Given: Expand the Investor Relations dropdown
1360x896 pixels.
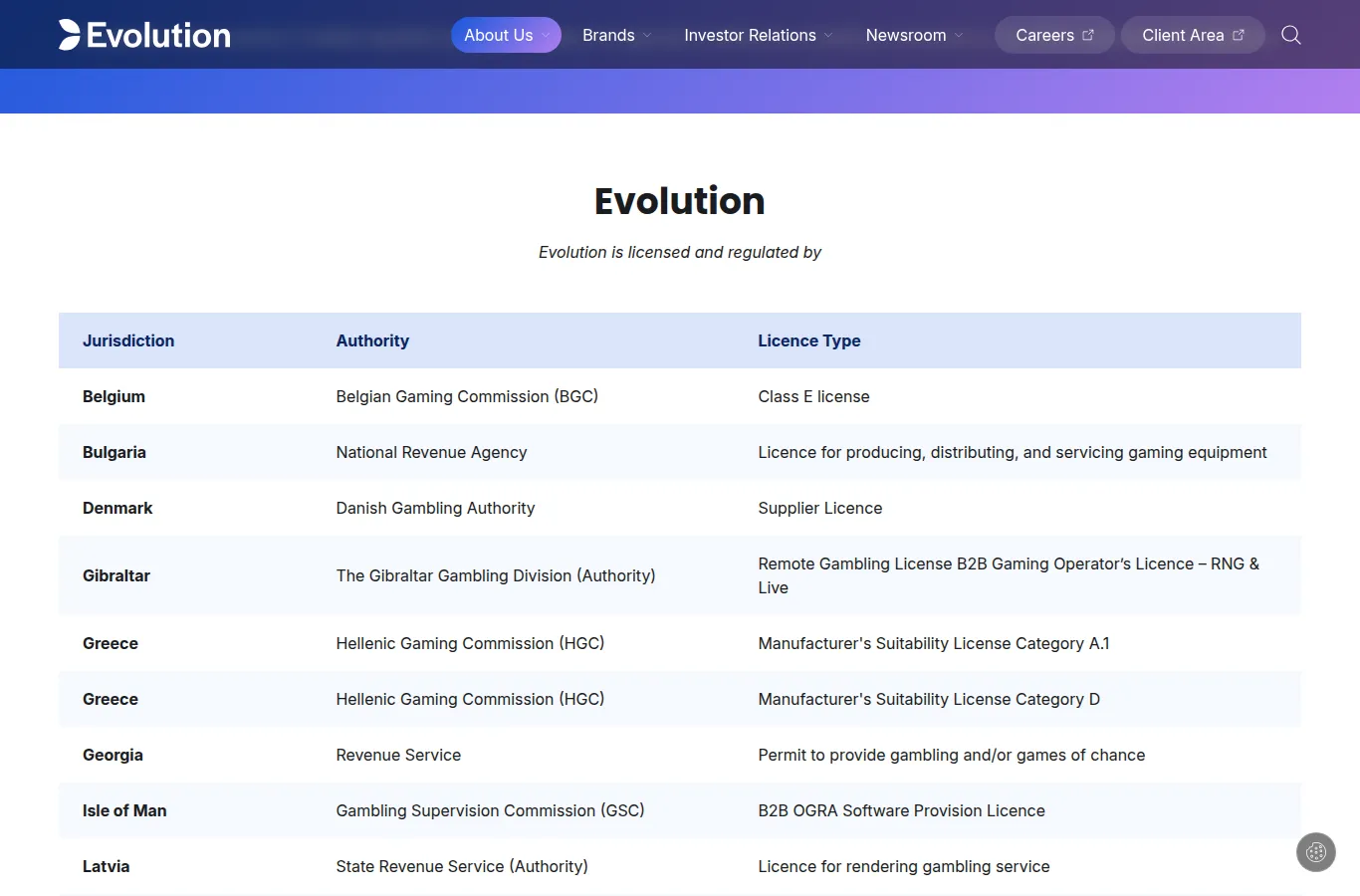Looking at the screenshot, I should 759,35.
